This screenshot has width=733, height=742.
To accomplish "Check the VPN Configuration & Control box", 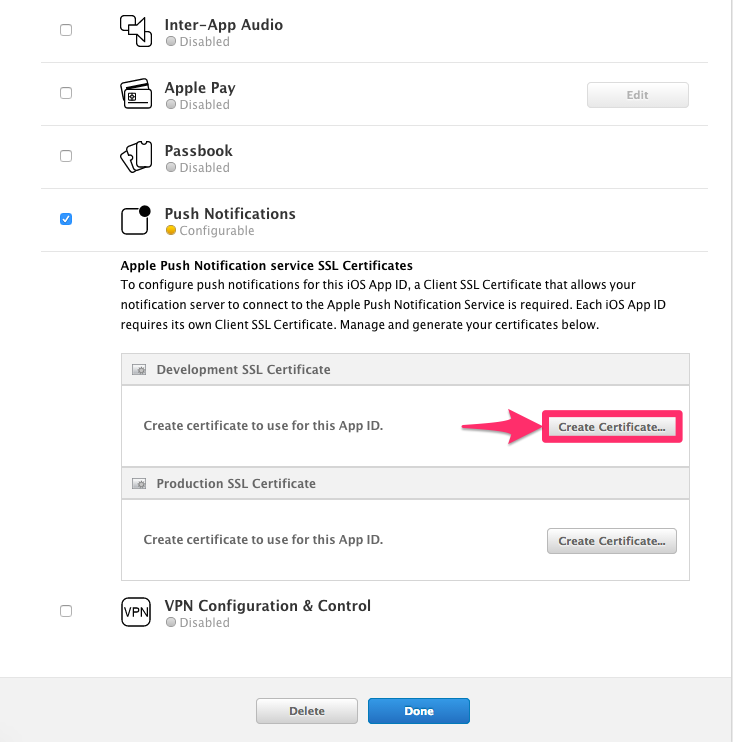I will click(66, 611).
